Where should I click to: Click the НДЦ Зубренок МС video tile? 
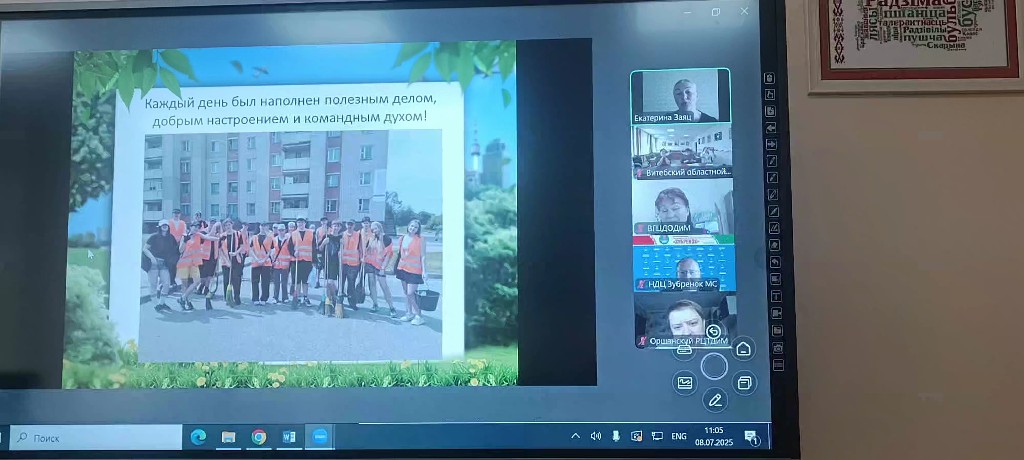(x=683, y=265)
